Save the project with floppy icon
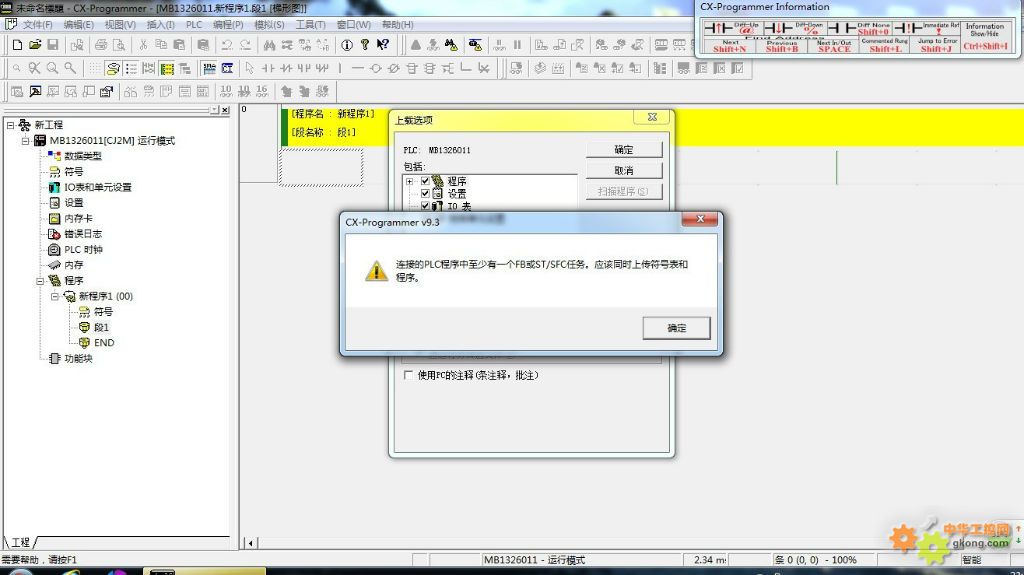1024x575 pixels. (x=53, y=44)
